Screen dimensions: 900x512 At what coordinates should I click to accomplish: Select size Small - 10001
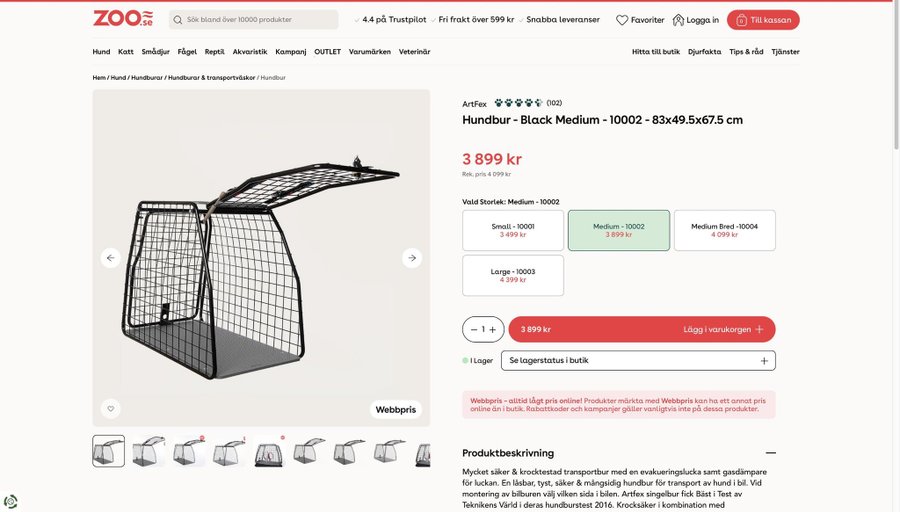(x=513, y=230)
